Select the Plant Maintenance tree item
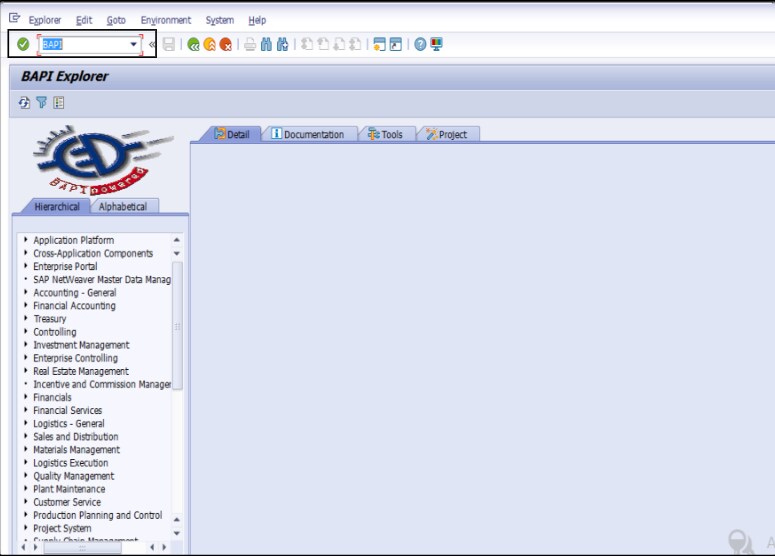The height and width of the screenshot is (556, 775). coord(69,489)
